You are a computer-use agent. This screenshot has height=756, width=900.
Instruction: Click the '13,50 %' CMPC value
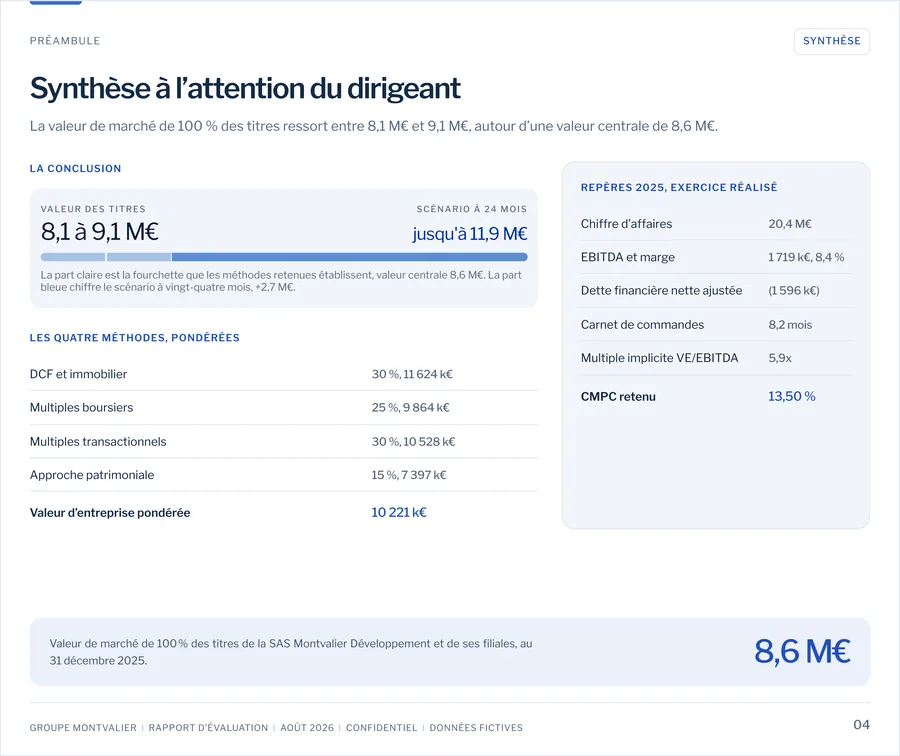pyautogui.click(x=792, y=396)
